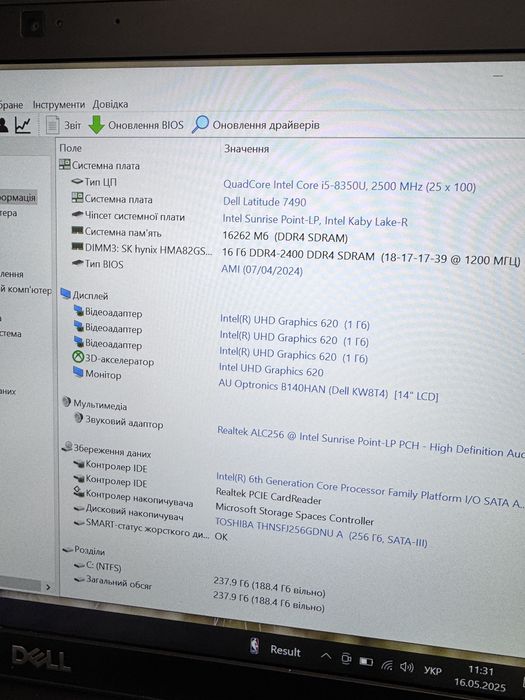Click the first Відеоадаптер row icon
The image size is (525, 700).
[79, 310]
